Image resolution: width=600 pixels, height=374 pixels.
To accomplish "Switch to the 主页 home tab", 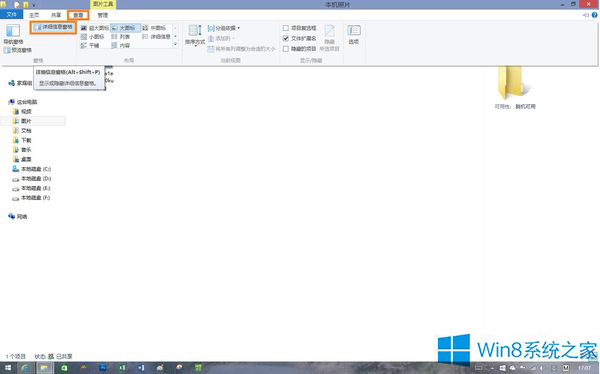I will point(34,15).
